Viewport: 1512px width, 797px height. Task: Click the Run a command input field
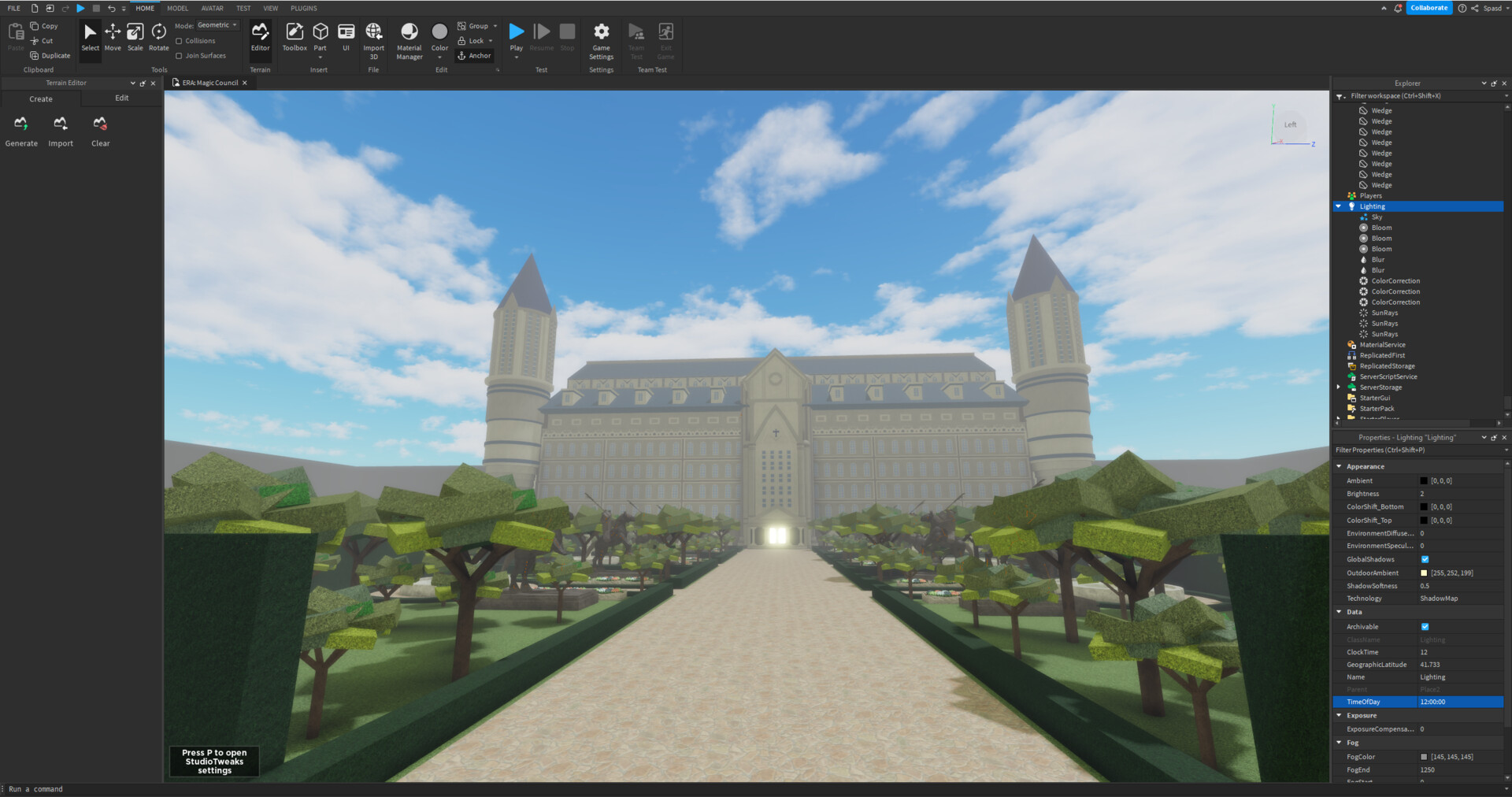35,788
